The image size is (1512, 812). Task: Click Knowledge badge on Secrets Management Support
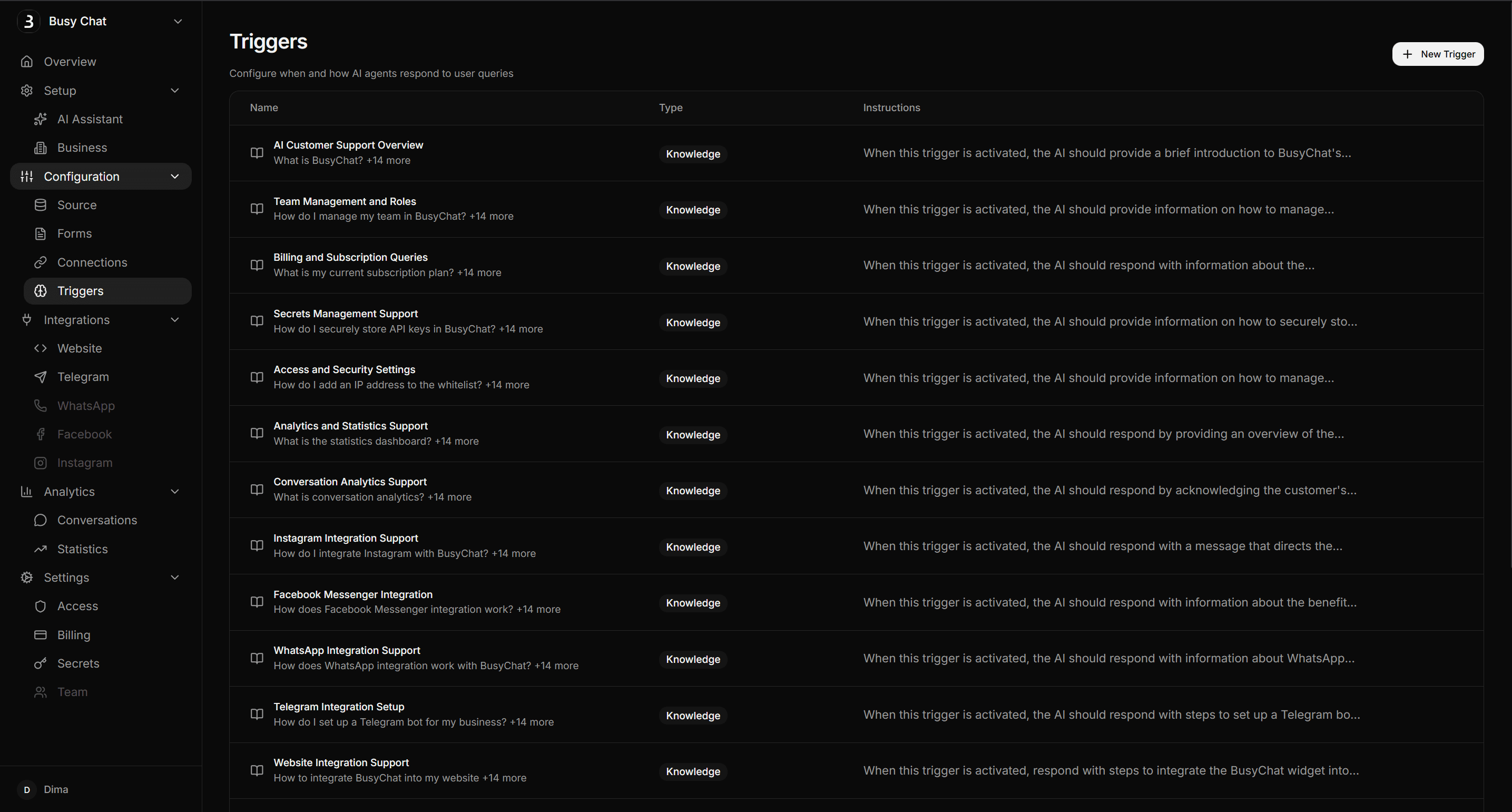(693, 322)
